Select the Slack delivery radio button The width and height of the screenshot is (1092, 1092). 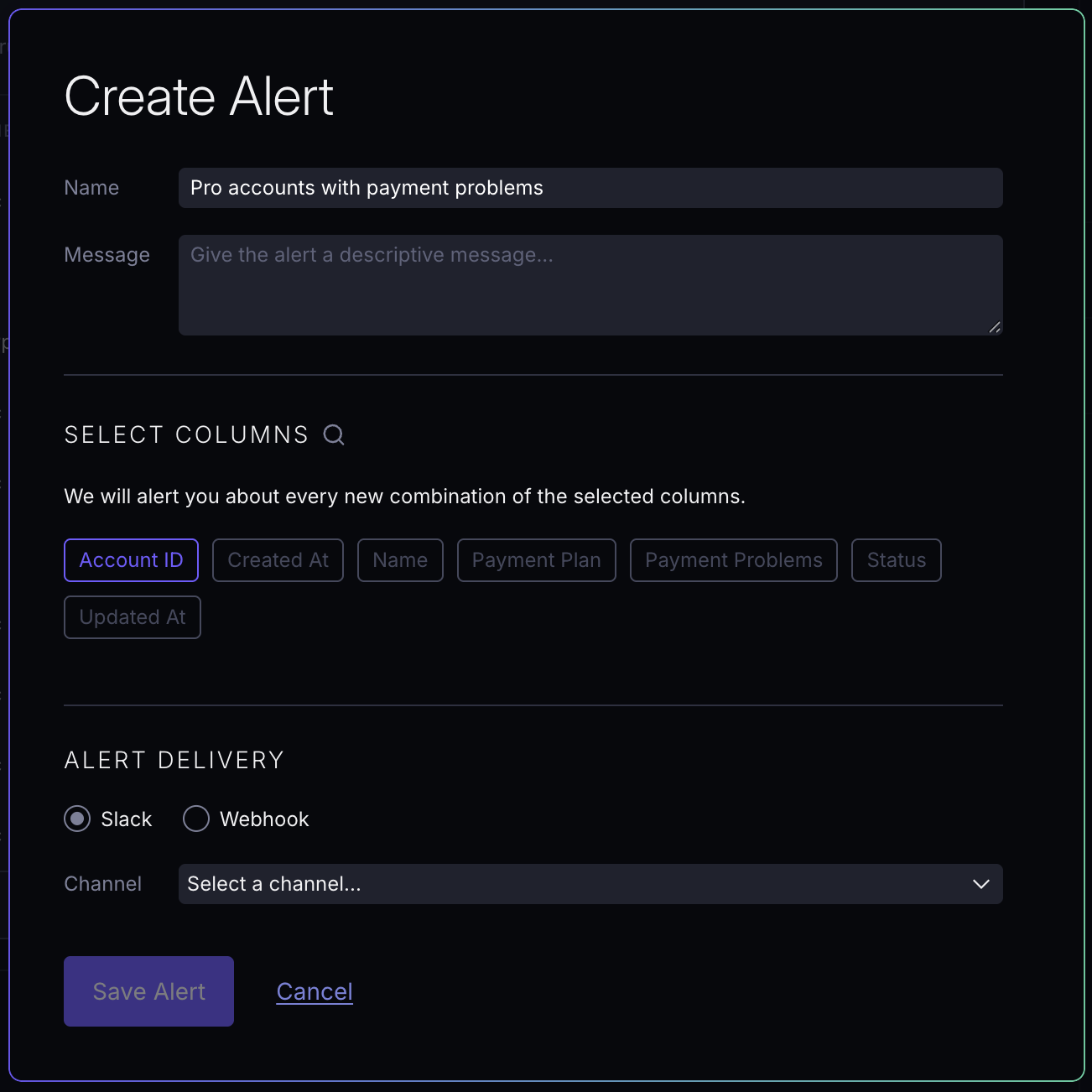pyautogui.click(x=77, y=819)
